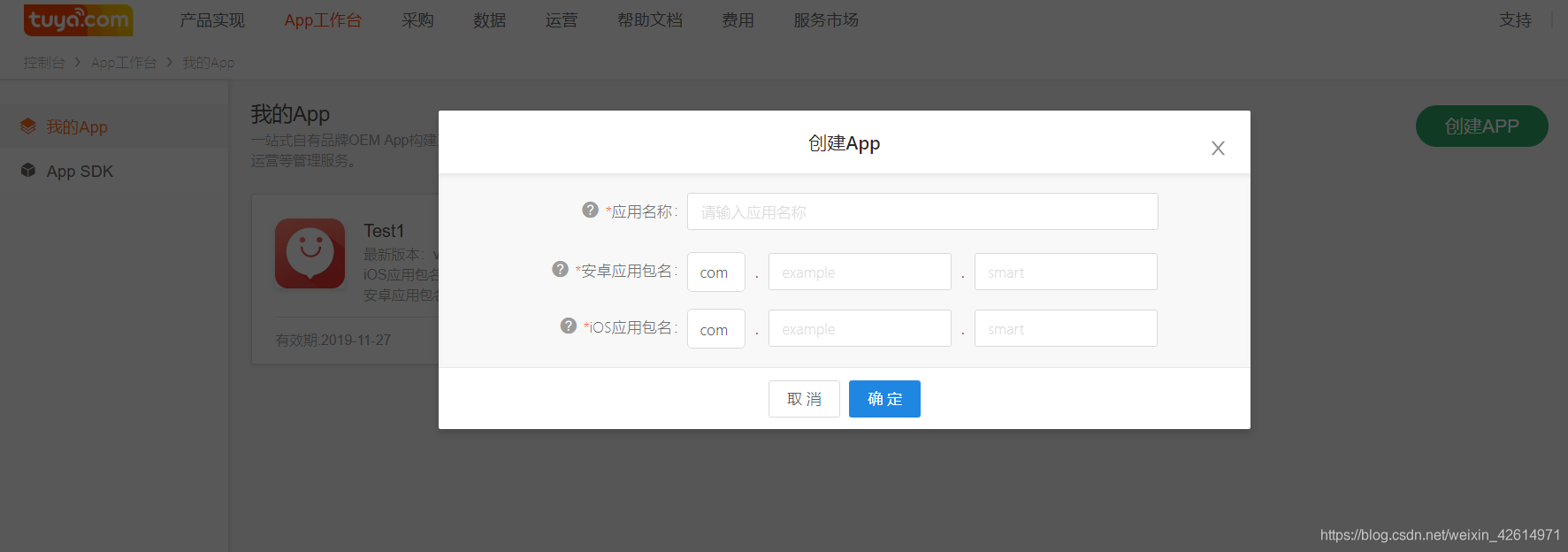Focus Android package 'smart' field
This screenshot has height=552, width=1568.
[x=1066, y=272]
